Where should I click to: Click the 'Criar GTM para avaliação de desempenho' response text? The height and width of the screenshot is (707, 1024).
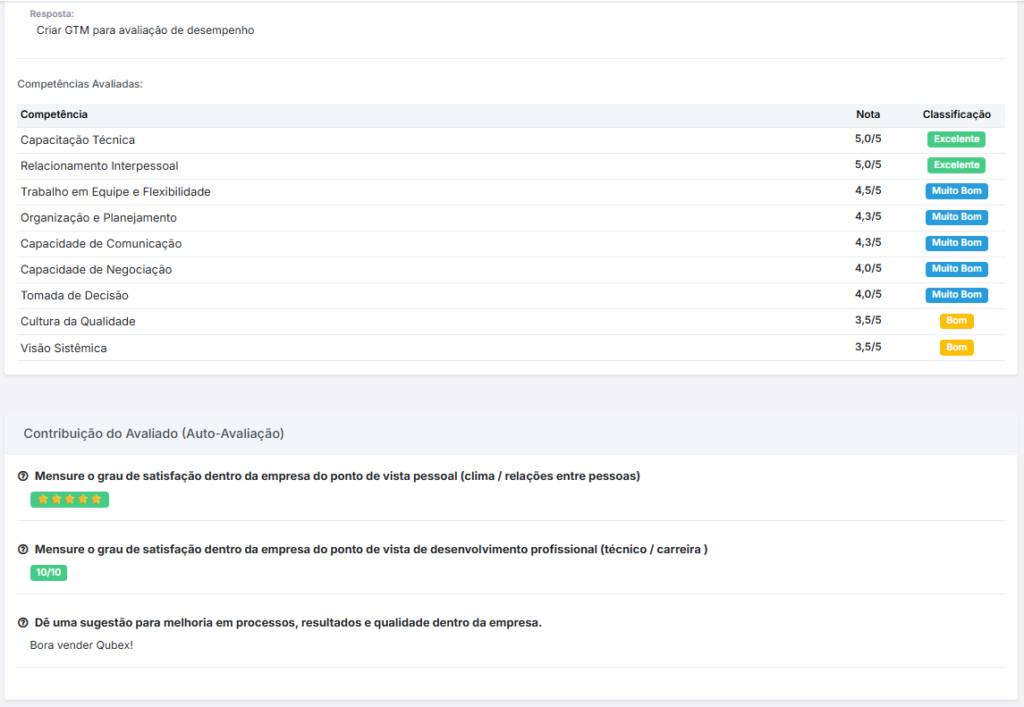click(x=145, y=30)
